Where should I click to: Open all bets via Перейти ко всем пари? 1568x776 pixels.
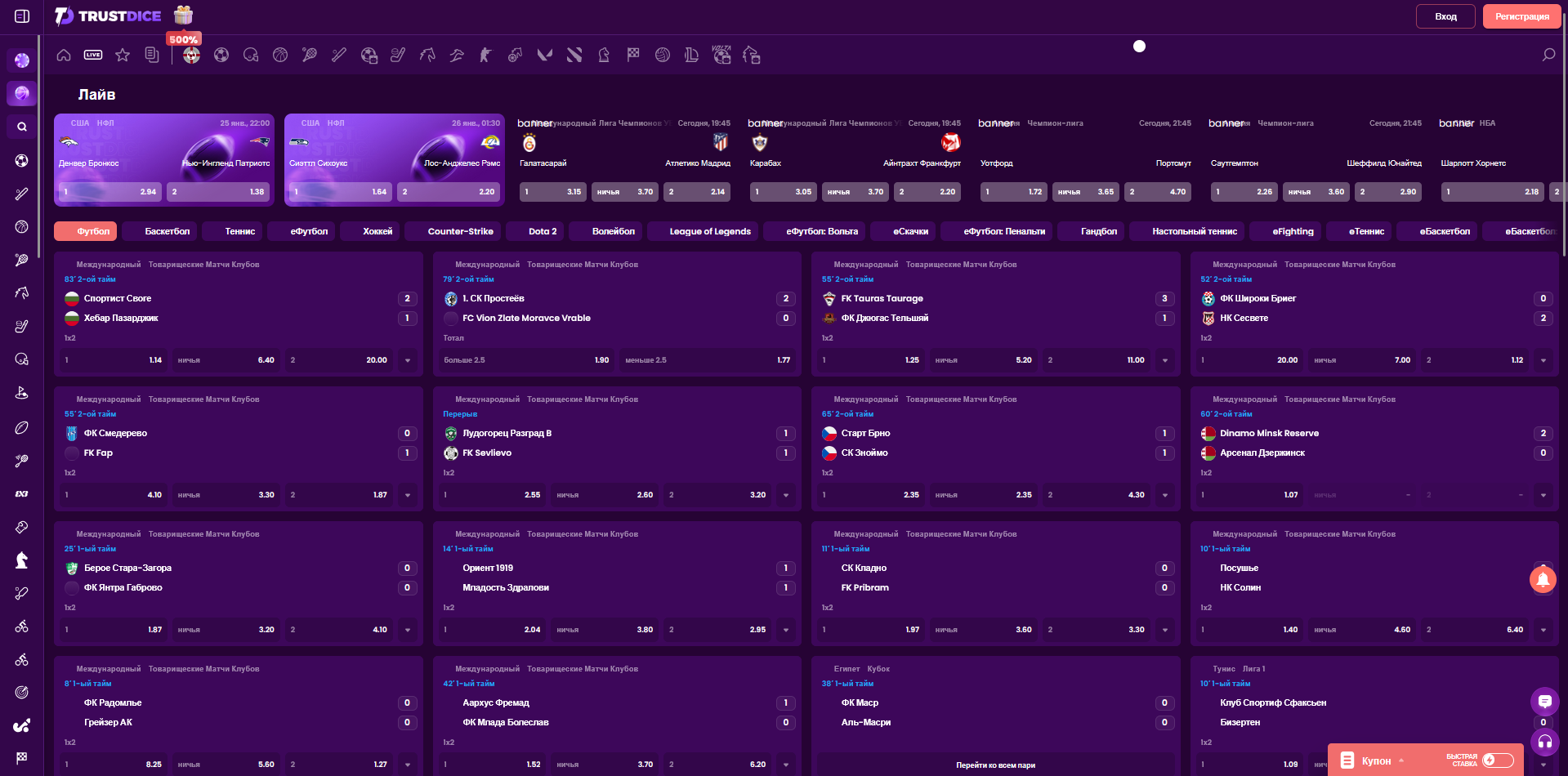[994, 765]
